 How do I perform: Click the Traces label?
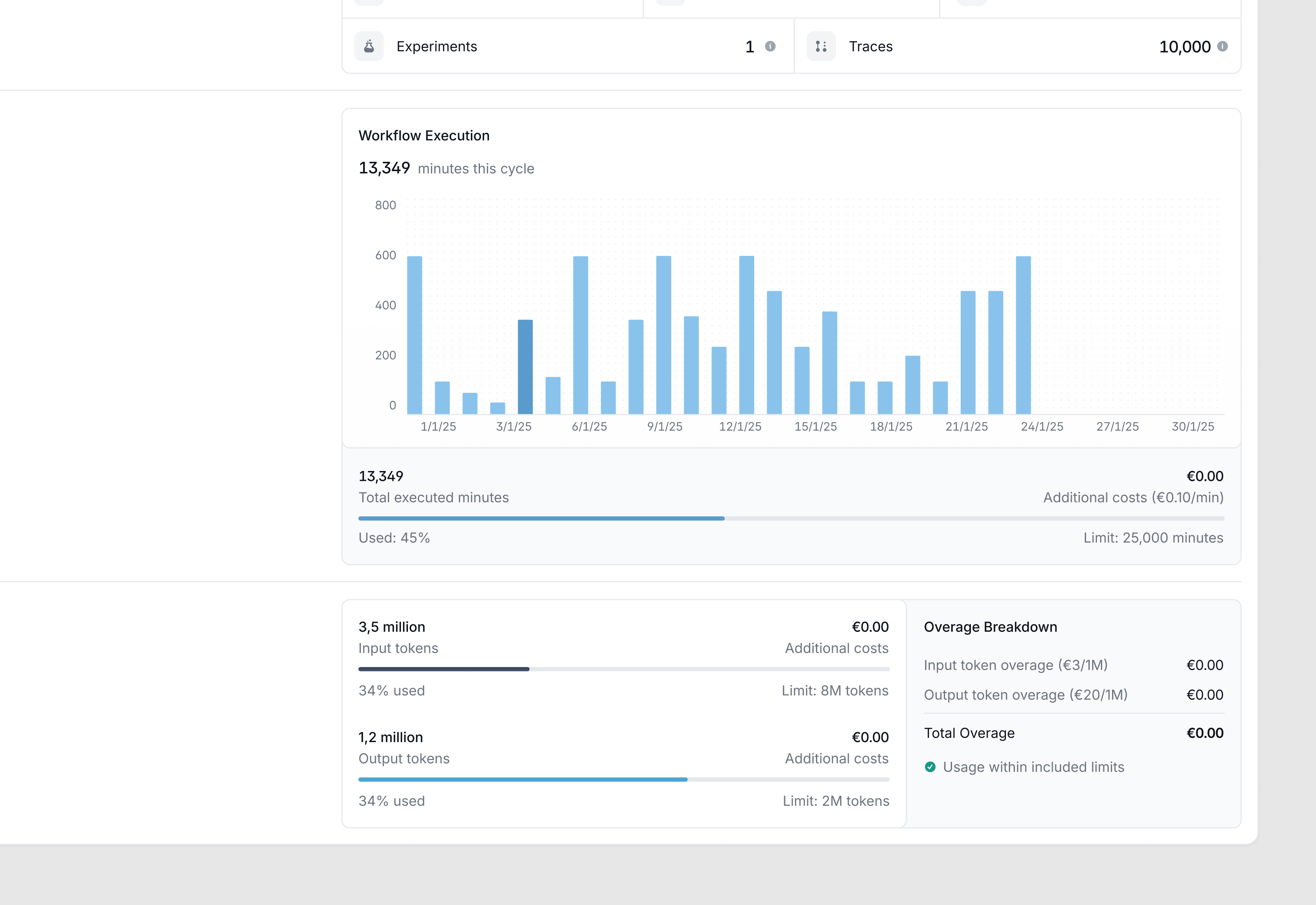pos(870,46)
